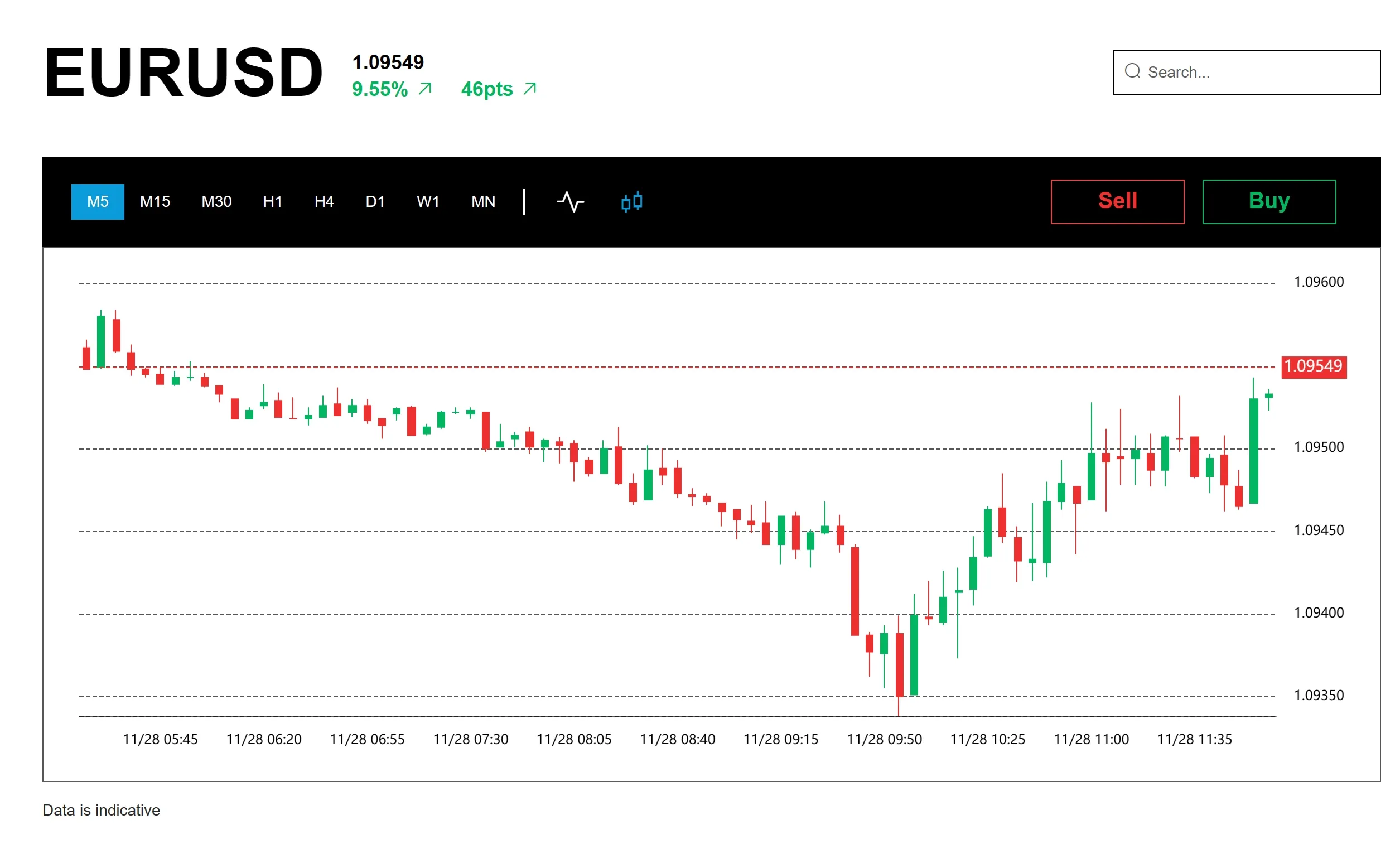Focus the Search input field
This screenshot has height=849, width=1400.
point(1247,72)
